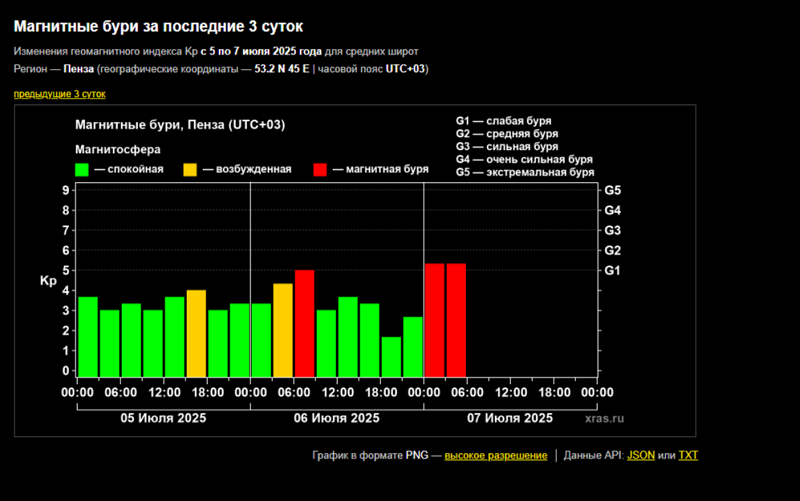
Task: Click the yellow 'возбужденная' legend swatch
Action: [x=190, y=169]
